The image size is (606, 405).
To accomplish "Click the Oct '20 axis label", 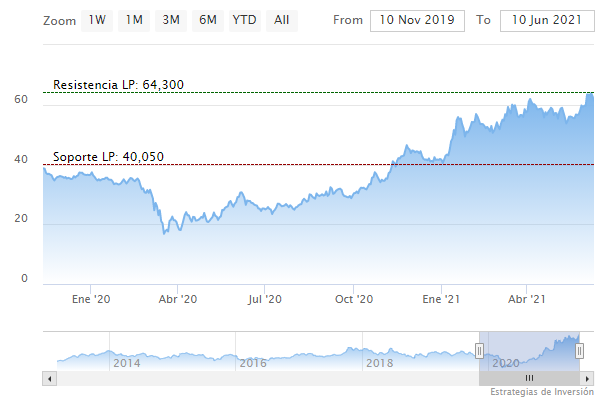I will click(x=354, y=298).
